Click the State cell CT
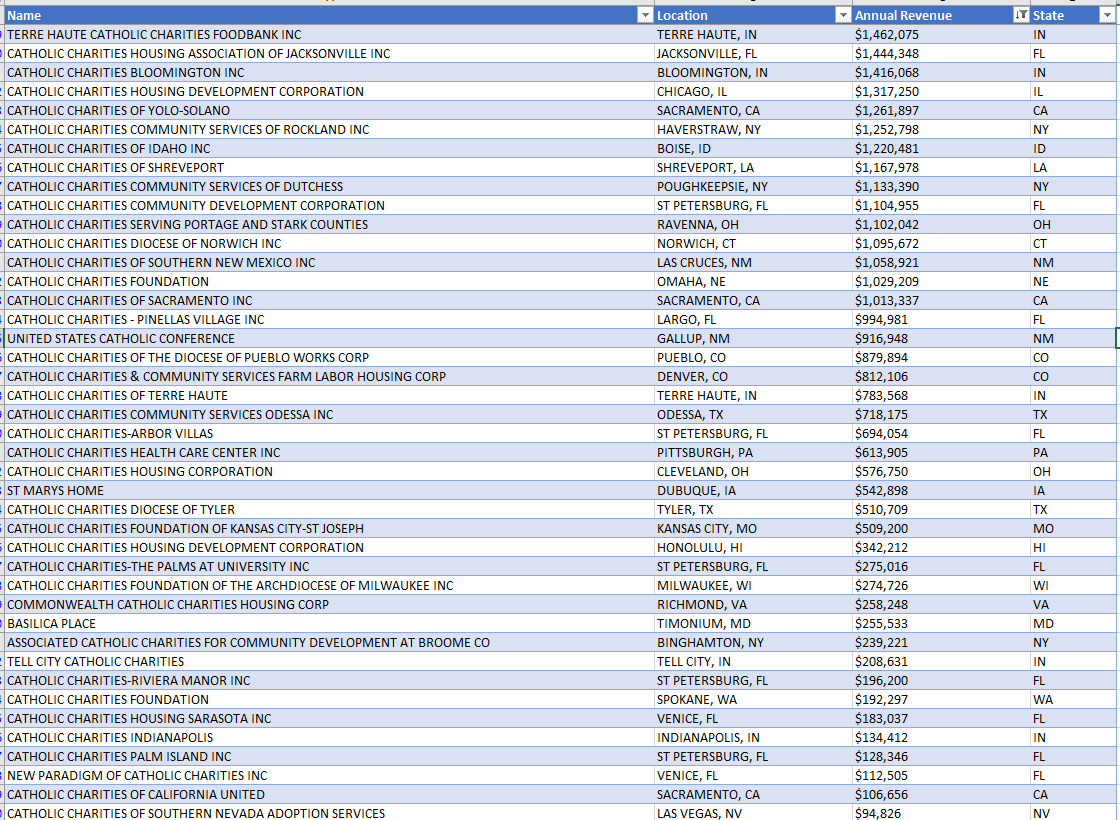This screenshot has height=820, width=1120. pos(1073,244)
